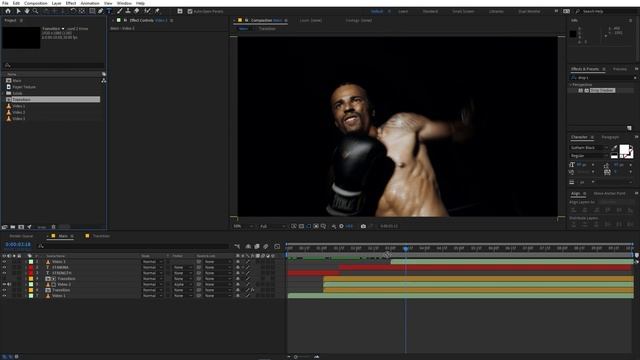The height and width of the screenshot is (360, 640).
Task: Expand the Perspective effects category
Action: point(571,84)
